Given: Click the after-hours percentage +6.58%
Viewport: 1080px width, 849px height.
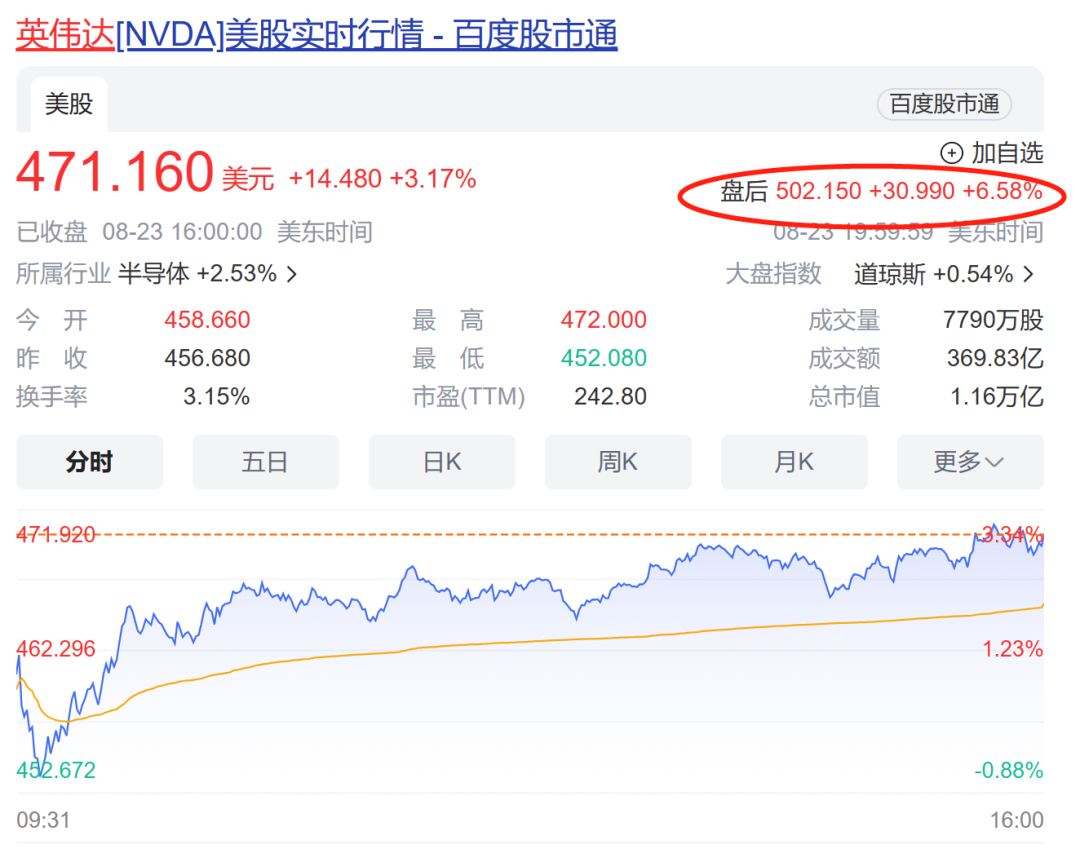Looking at the screenshot, I should tap(1002, 191).
